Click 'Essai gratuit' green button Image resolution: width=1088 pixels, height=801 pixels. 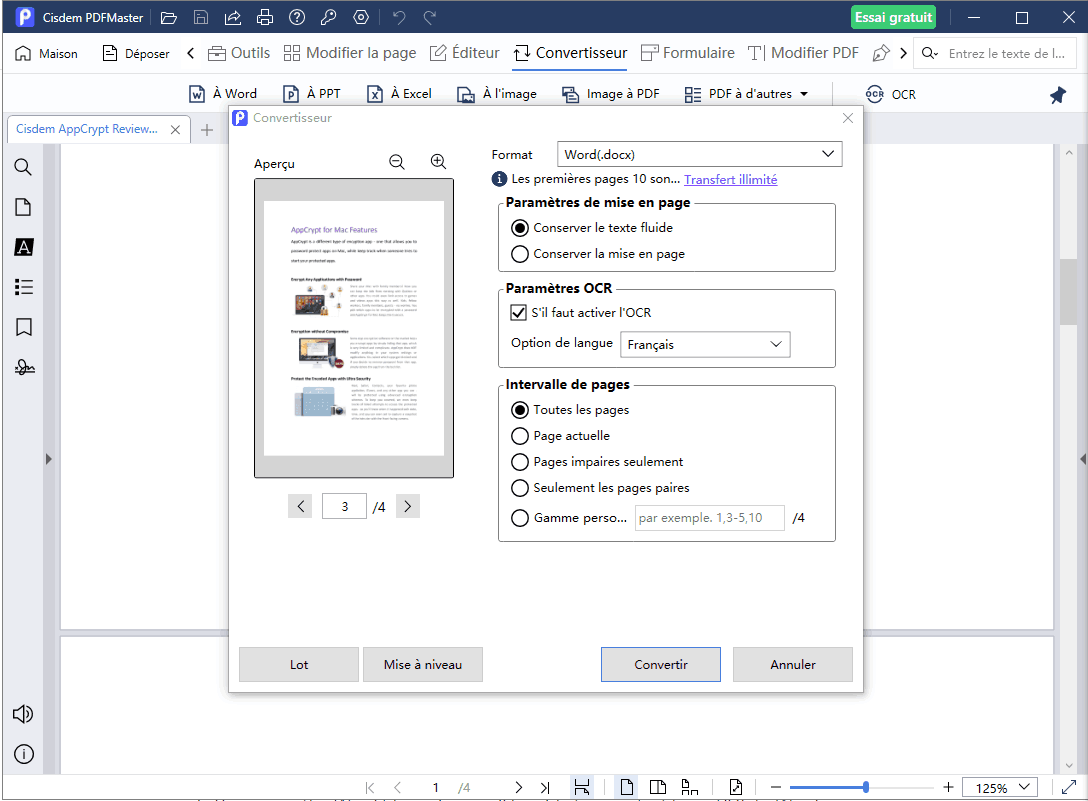(893, 18)
